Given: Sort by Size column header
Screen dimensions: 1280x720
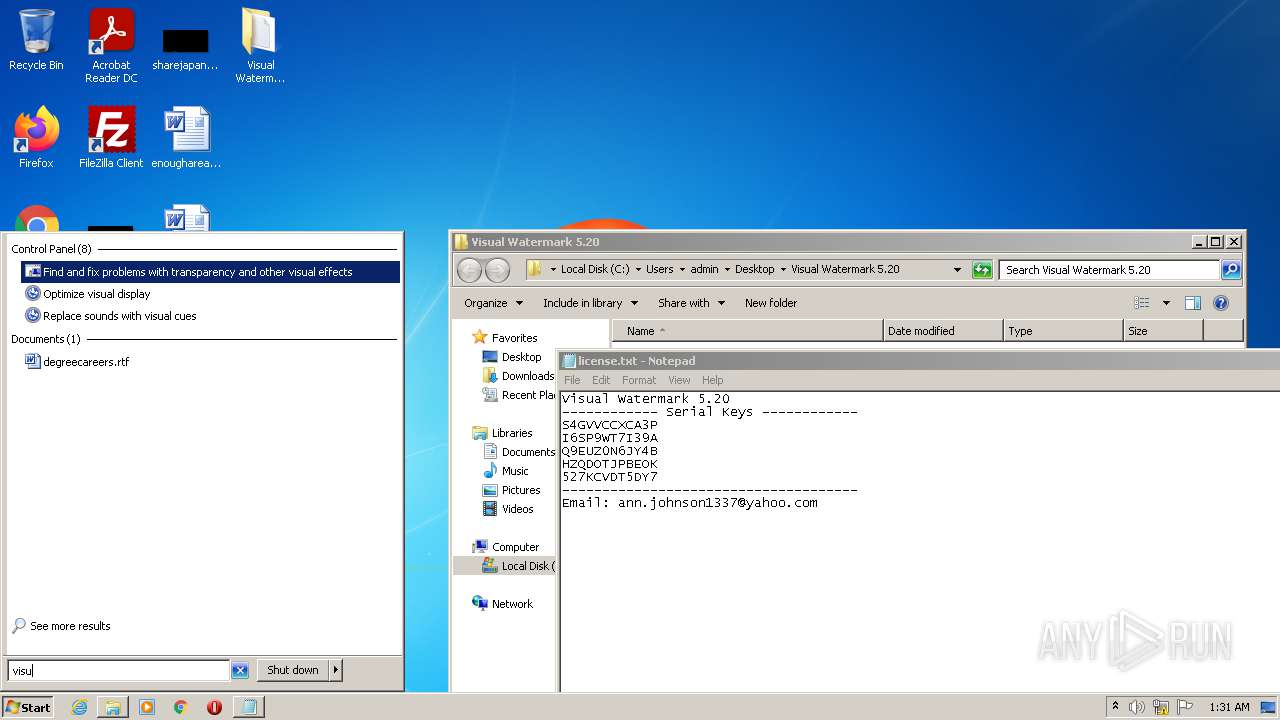Looking at the screenshot, I should 1163,331.
